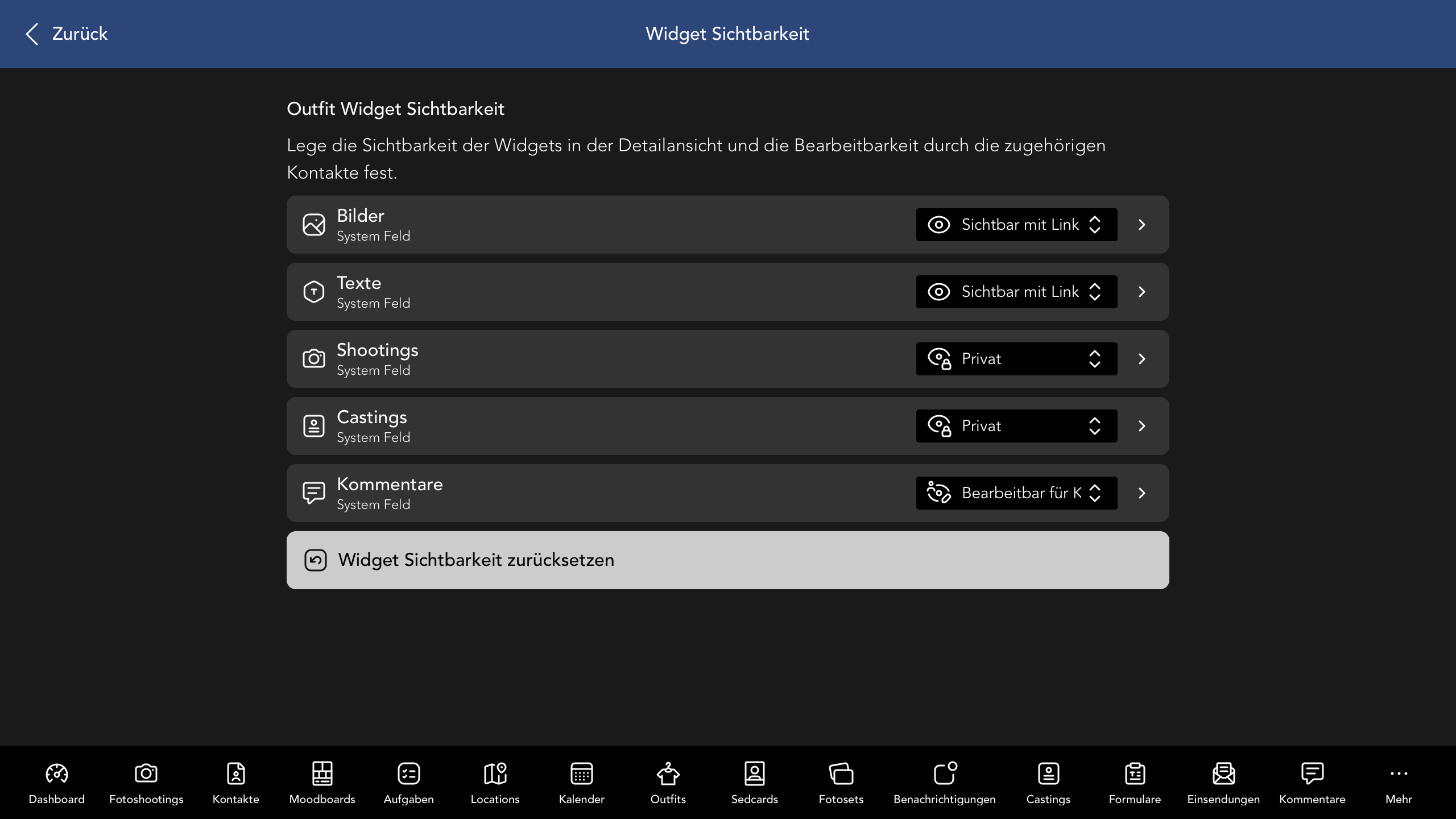Image resolution: width=1456 pixels, height=819 pixels.
Task: Go back with the Zurück arrow
Action: coord(32,34)
